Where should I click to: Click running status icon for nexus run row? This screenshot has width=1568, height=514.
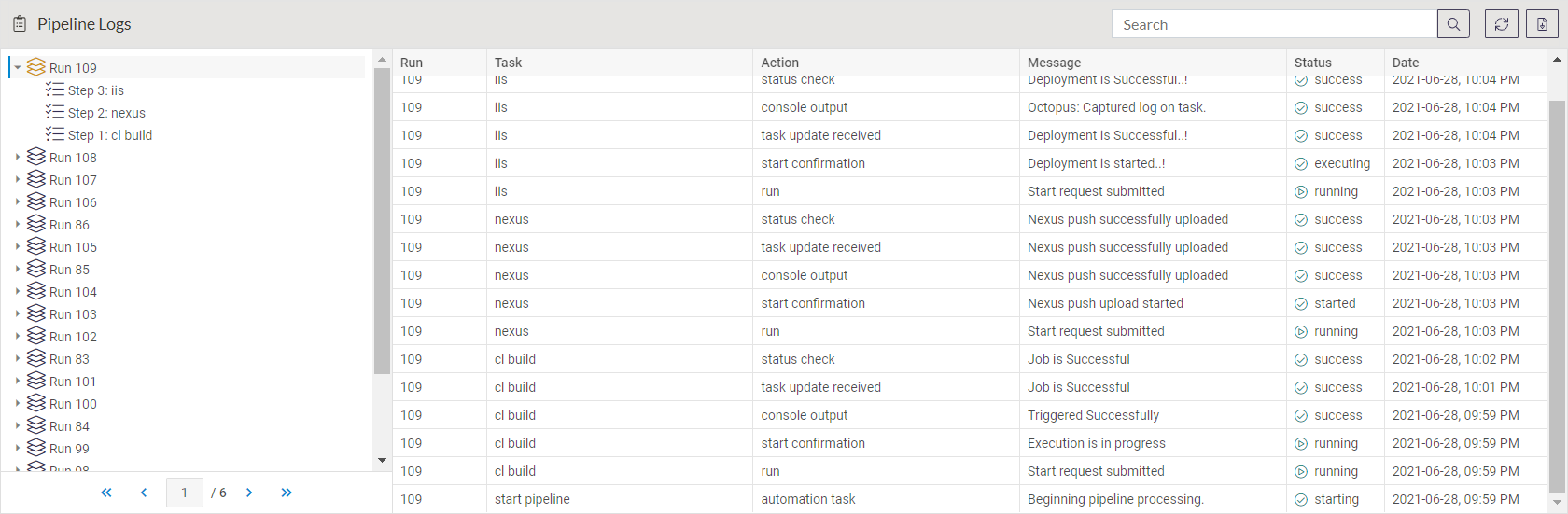1301,331
